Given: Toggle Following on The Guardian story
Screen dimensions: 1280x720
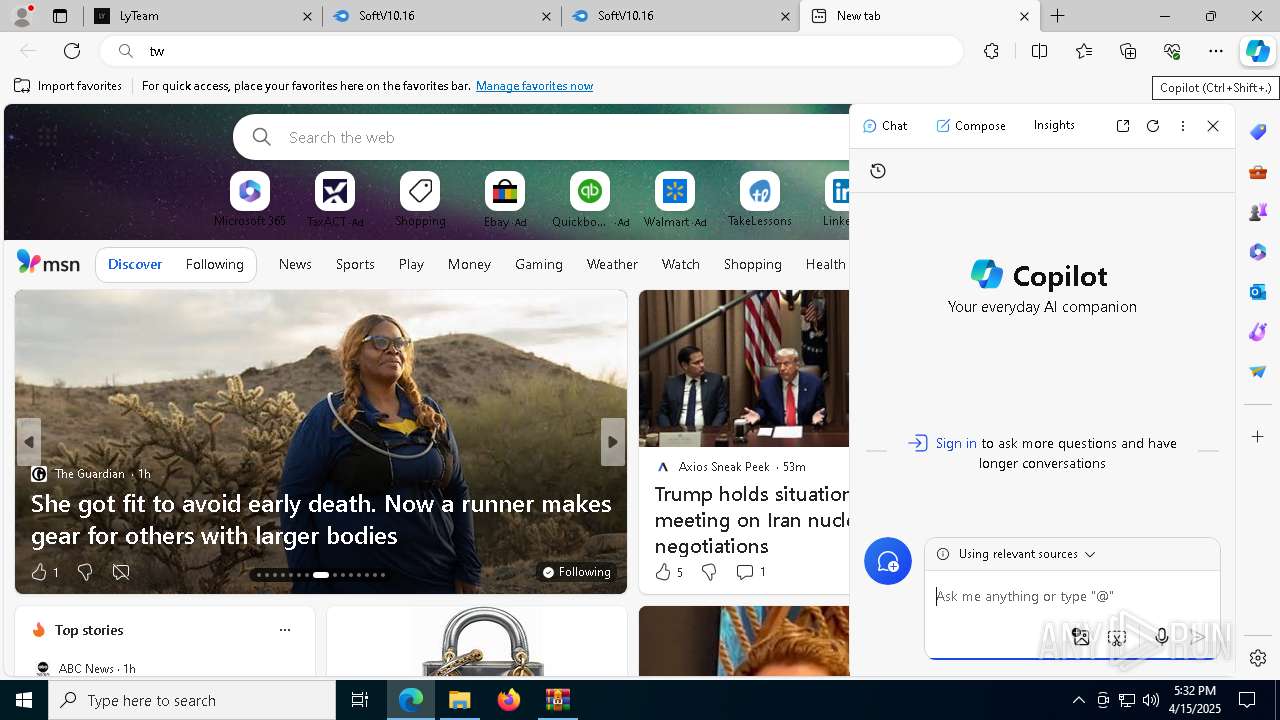Looking at the screenshot, I should (x=576, y=572).
